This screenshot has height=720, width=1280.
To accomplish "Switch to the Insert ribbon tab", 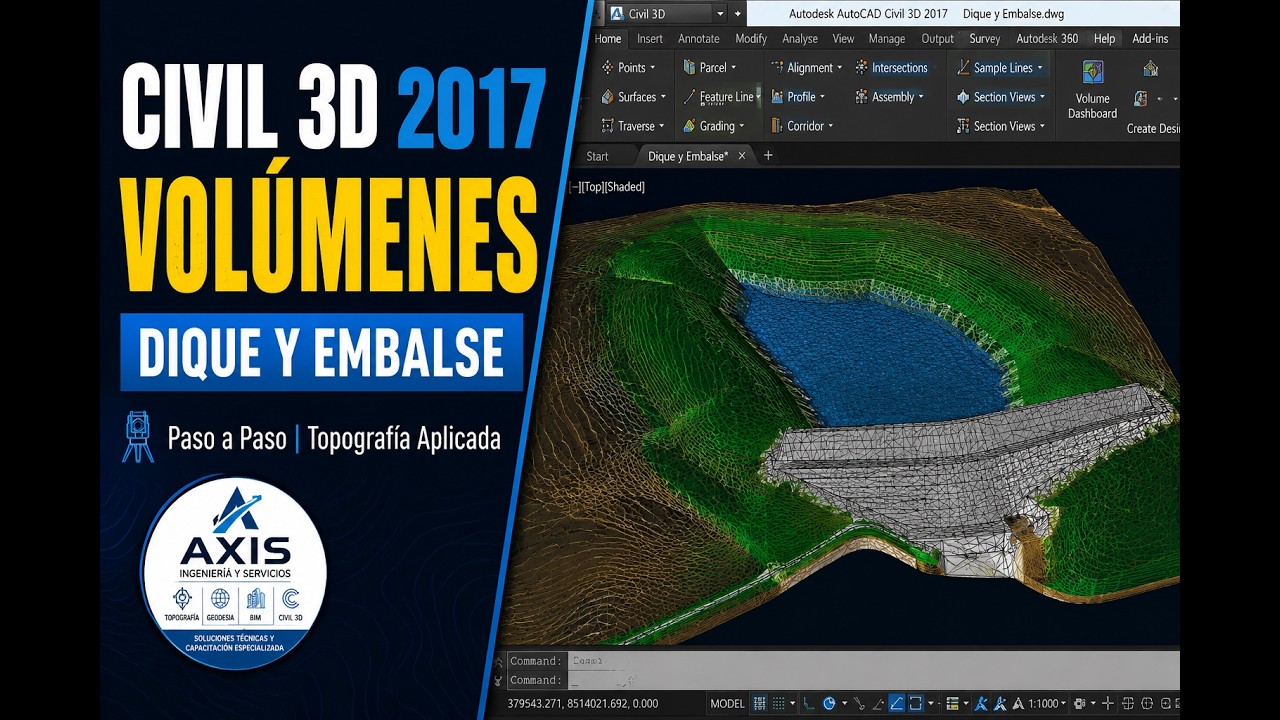I will 650,39.
